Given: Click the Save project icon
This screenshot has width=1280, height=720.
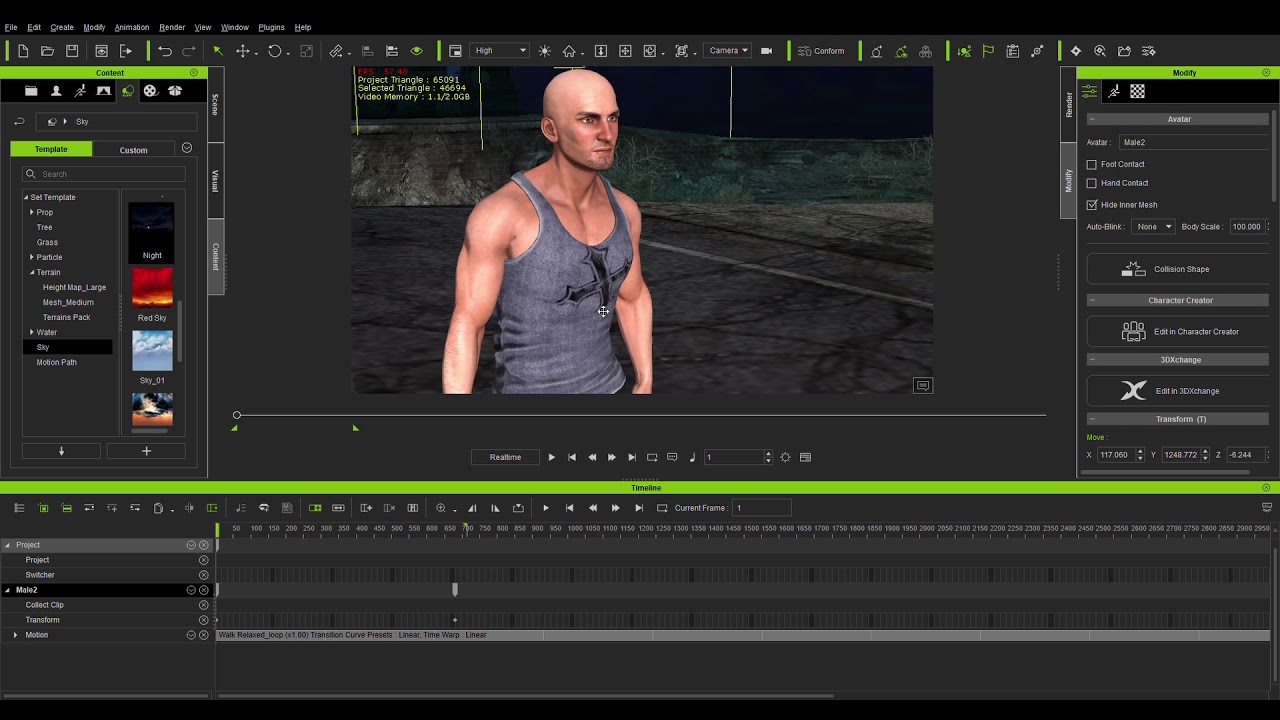Looking at the screenshot, I should (x=72, y=51).
